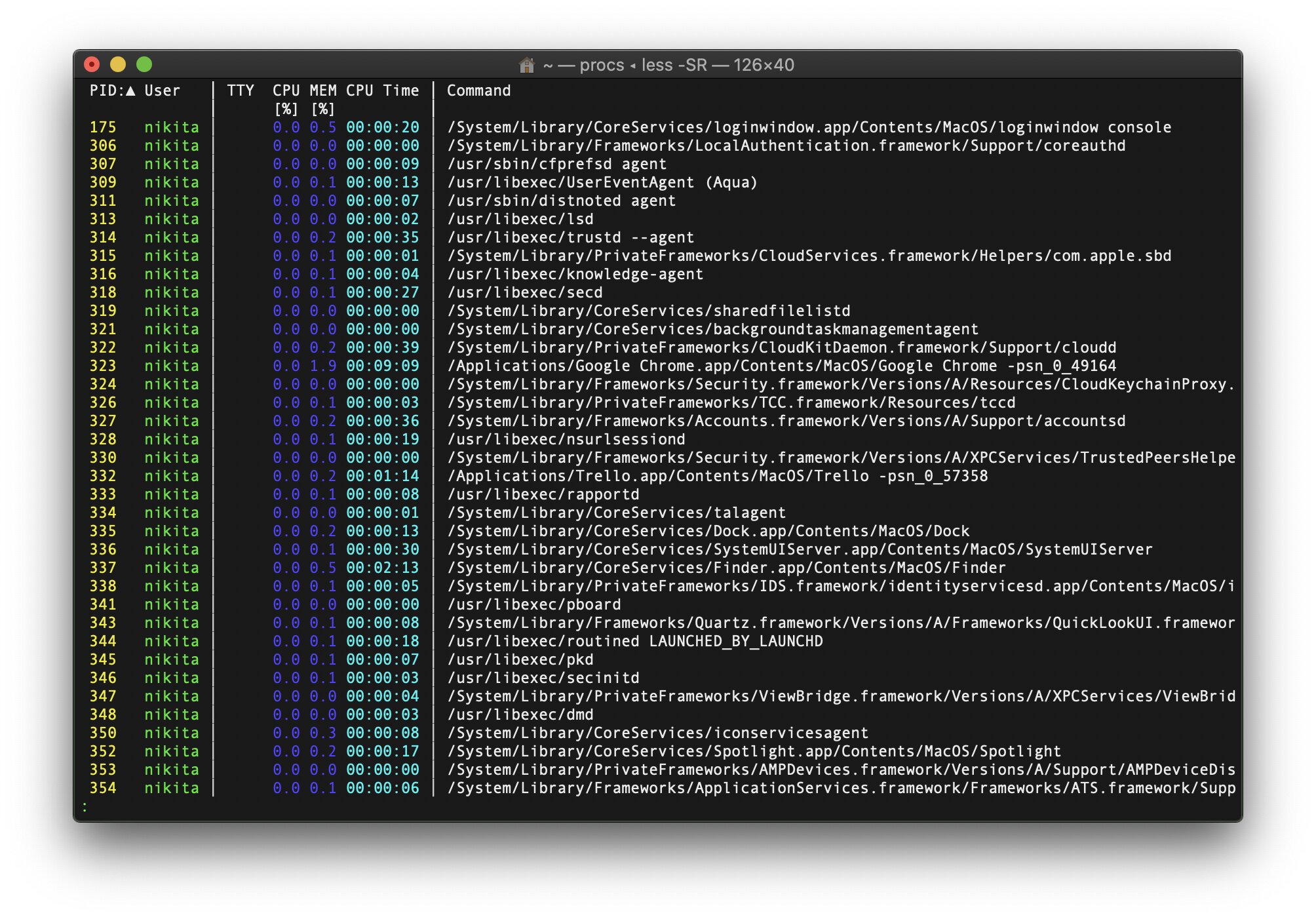1316x919 pixels.
Task: Click PID 354 in last row
Action: (x=103, y=788)
